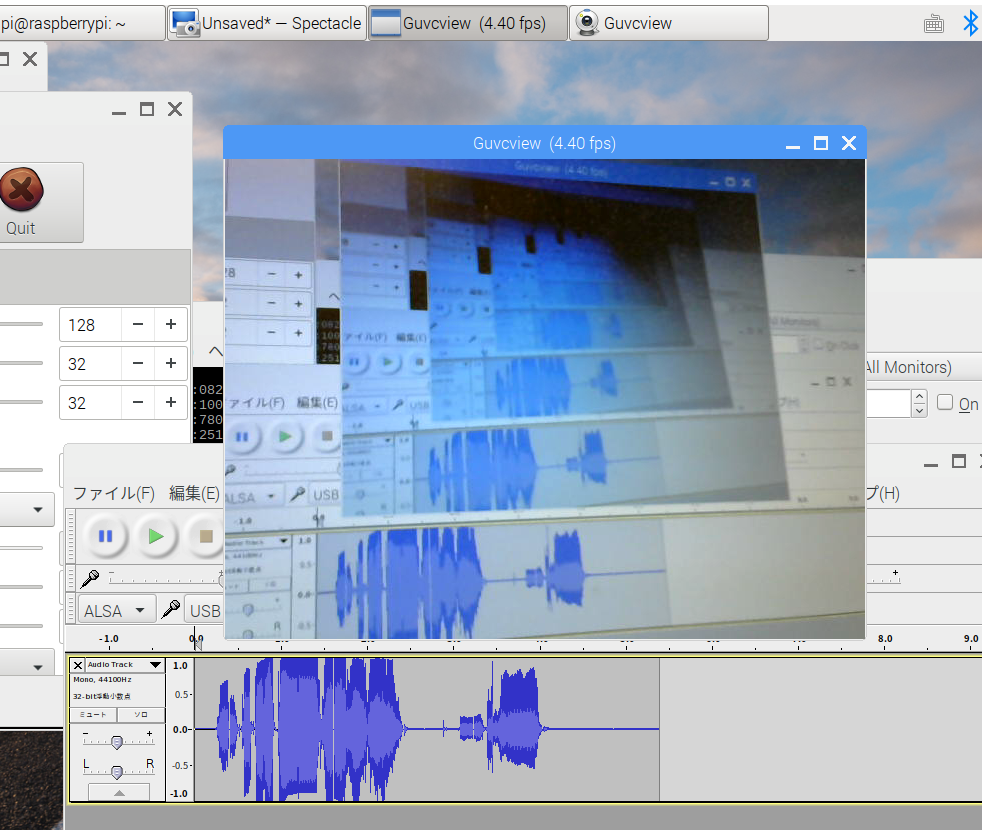
Task: Click the Guvcview (4.40 fps) video preview
Action: [545, 399]
